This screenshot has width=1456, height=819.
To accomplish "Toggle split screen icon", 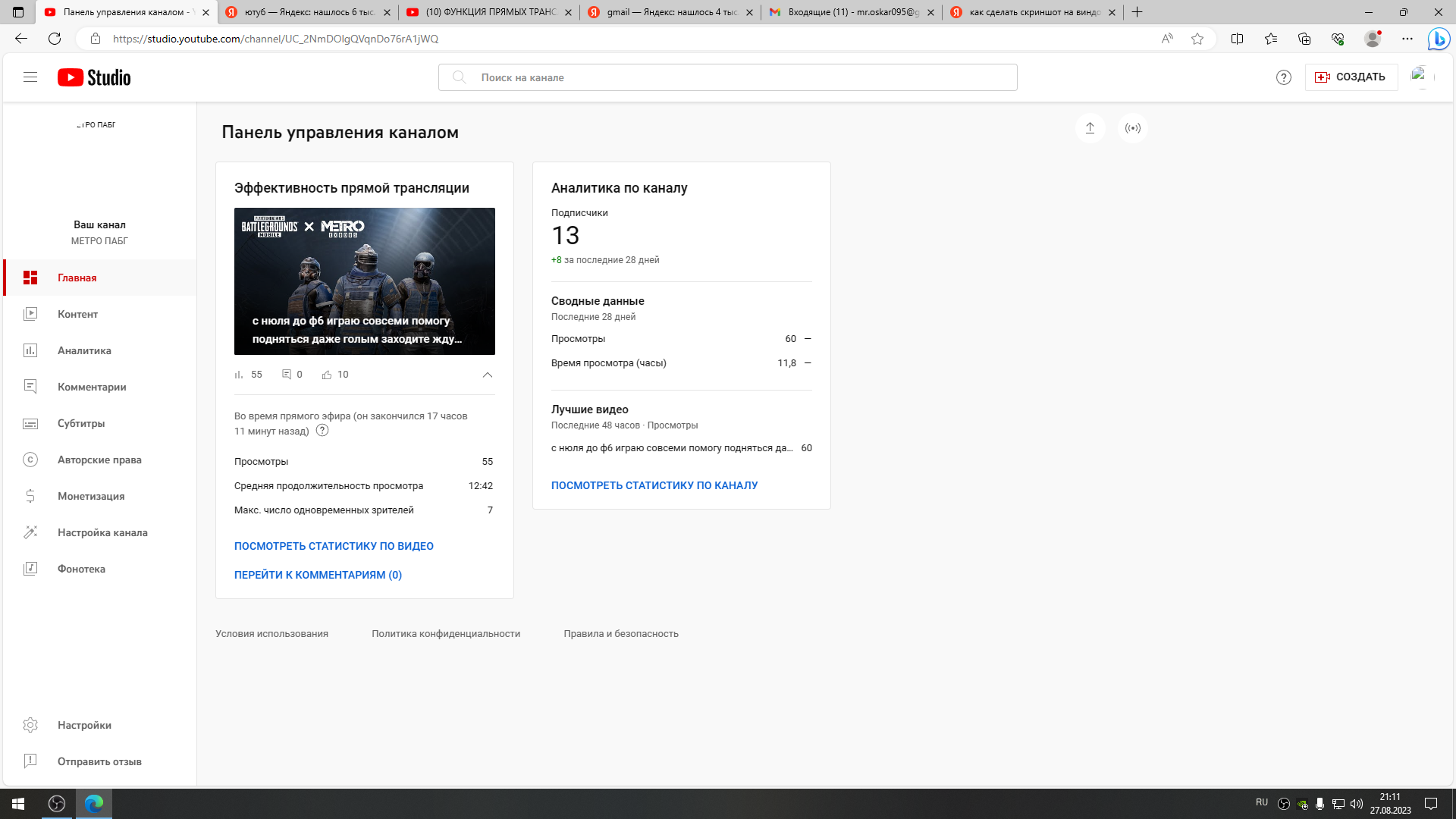I will tap(1237, 39).
